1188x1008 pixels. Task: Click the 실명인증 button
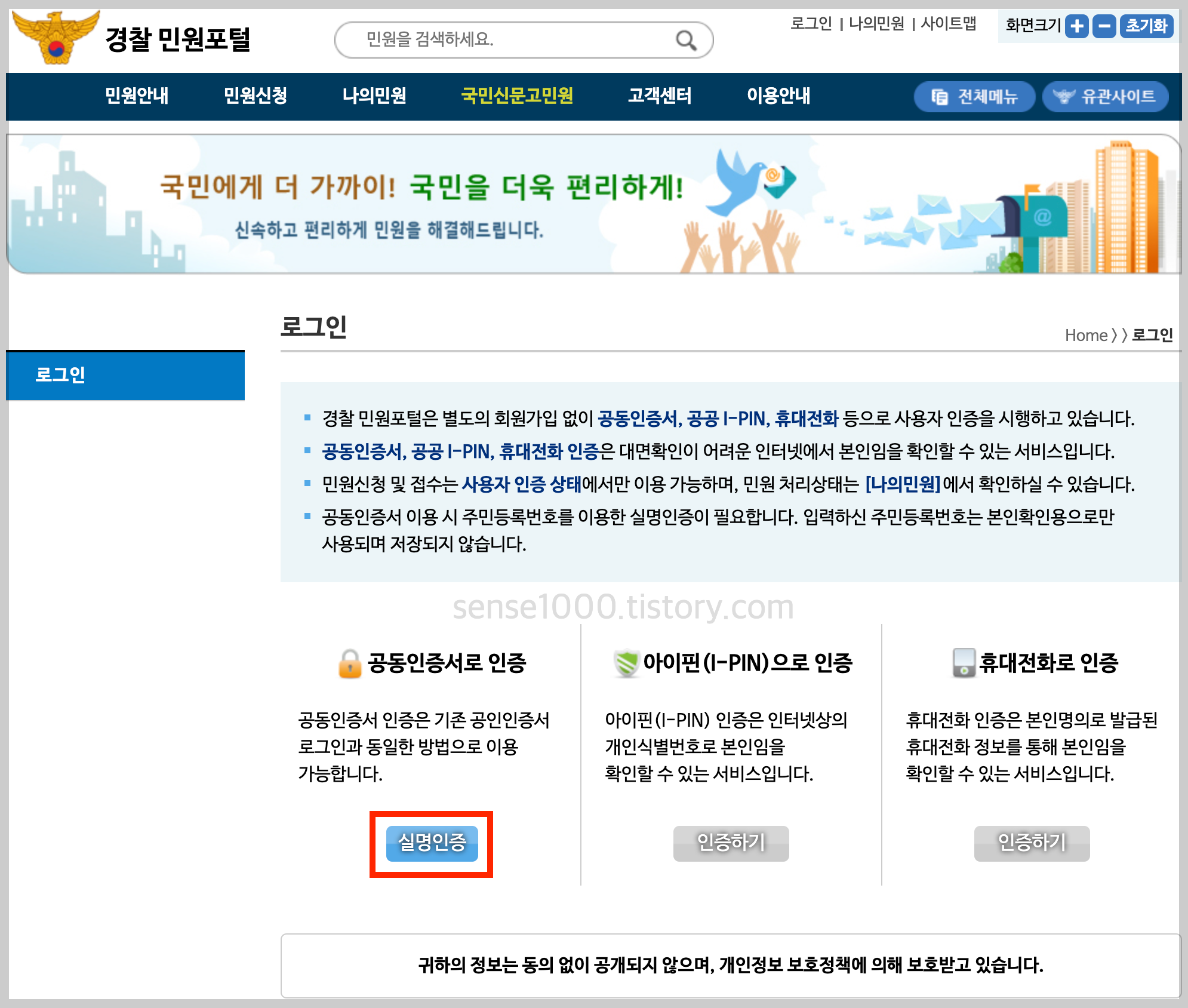click(x=432, y=844)
